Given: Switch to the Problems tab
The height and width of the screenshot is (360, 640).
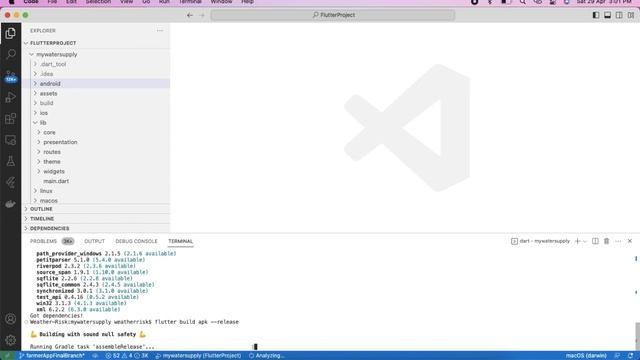Looking at the screenshot, I should [43, 241].
